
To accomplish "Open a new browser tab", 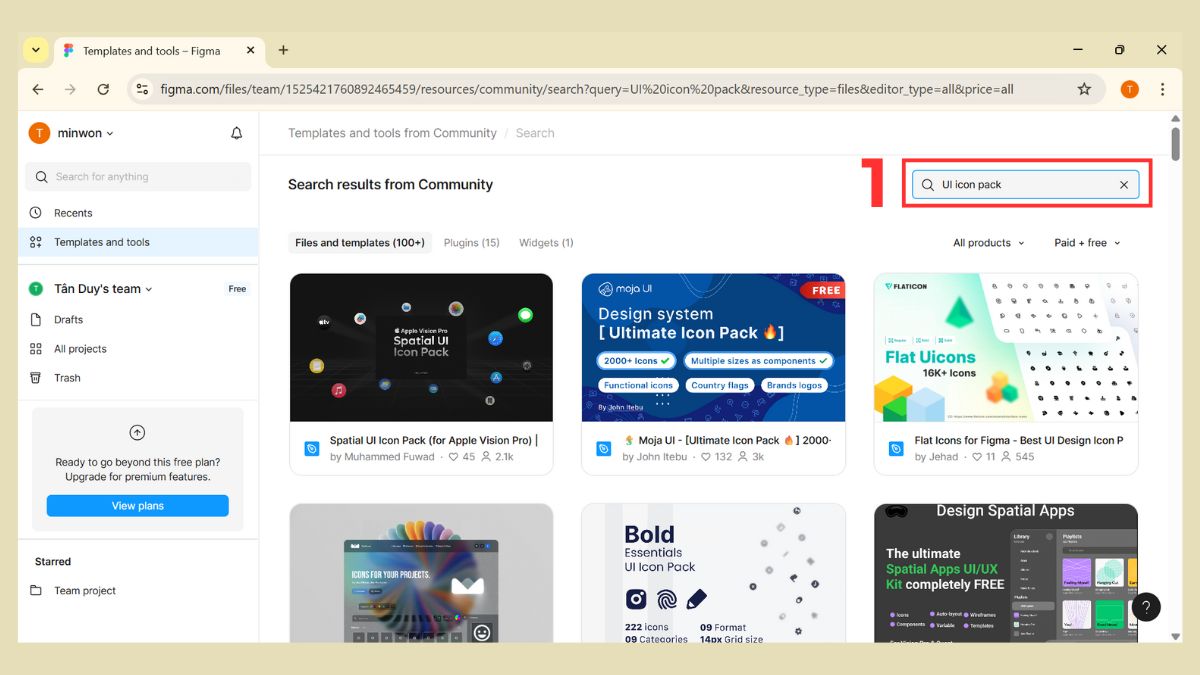I will coord(283,50).
